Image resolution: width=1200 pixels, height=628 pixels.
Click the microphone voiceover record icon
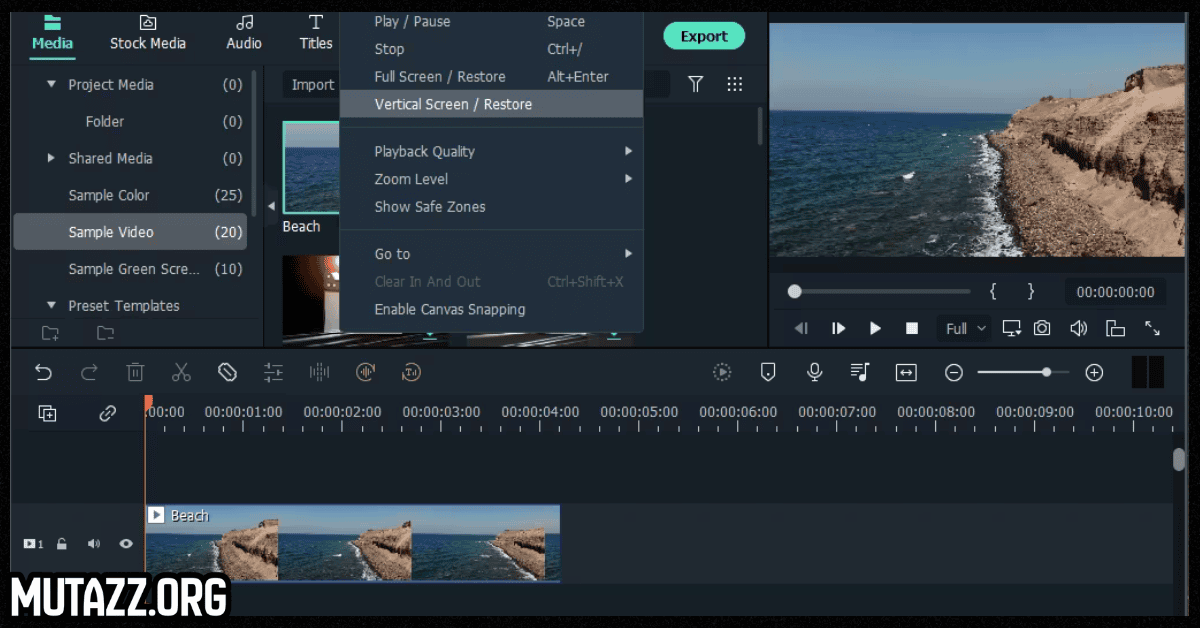click(x=815, y=373)
